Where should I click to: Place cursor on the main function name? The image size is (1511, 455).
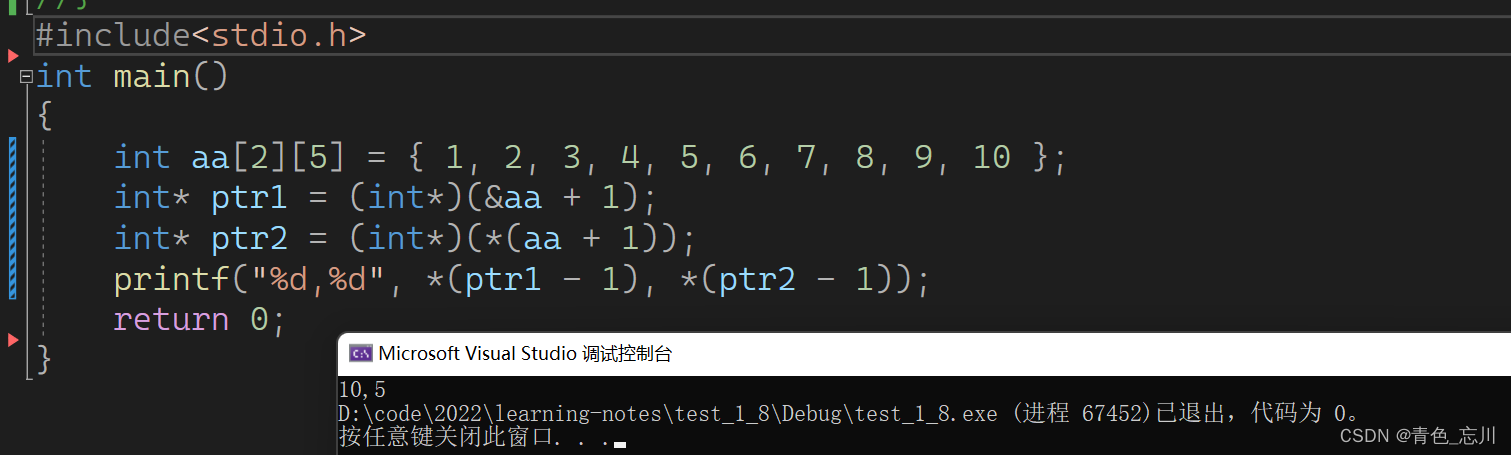(x=151, y=77)
